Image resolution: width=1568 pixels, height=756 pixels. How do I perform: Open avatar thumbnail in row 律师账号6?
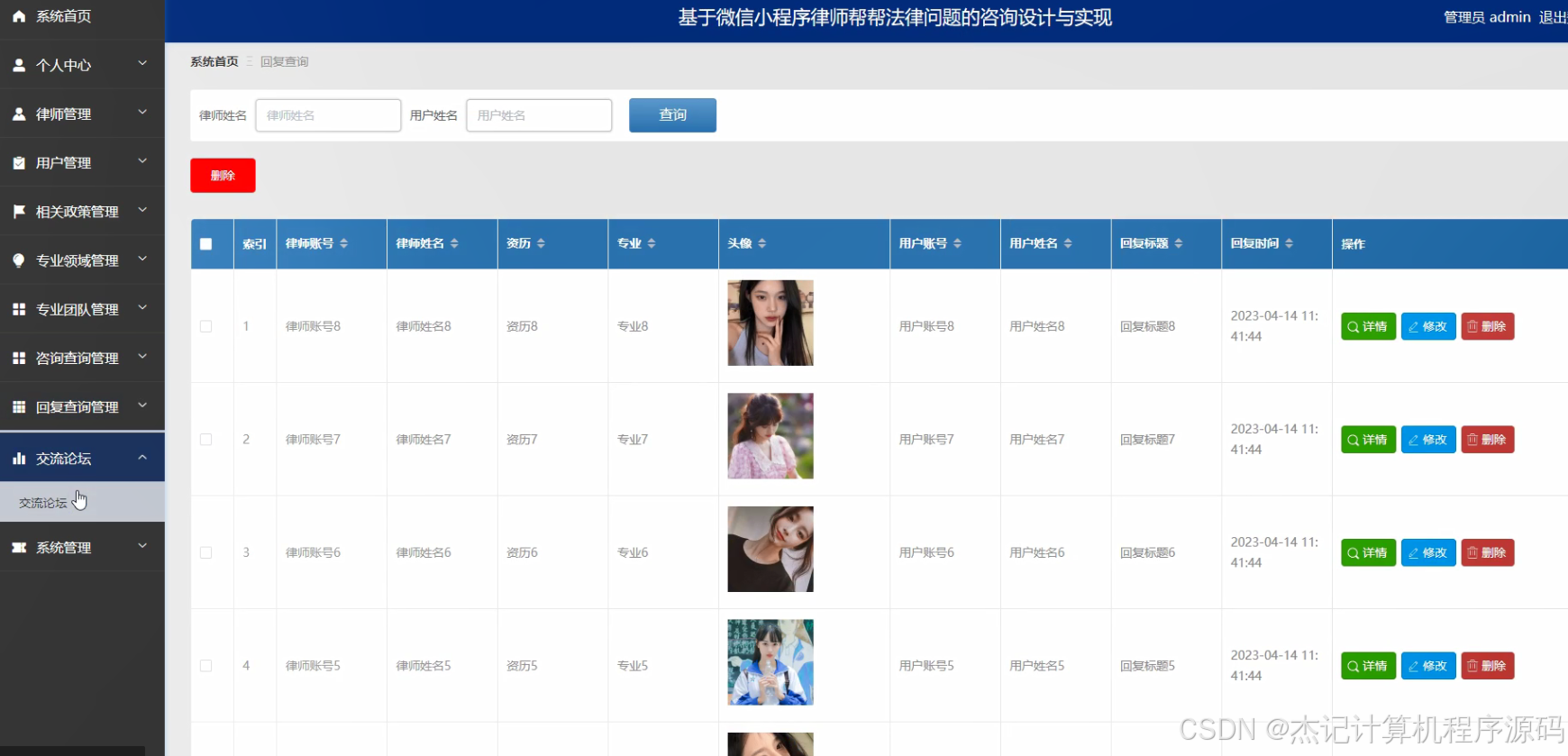point(770,549)
